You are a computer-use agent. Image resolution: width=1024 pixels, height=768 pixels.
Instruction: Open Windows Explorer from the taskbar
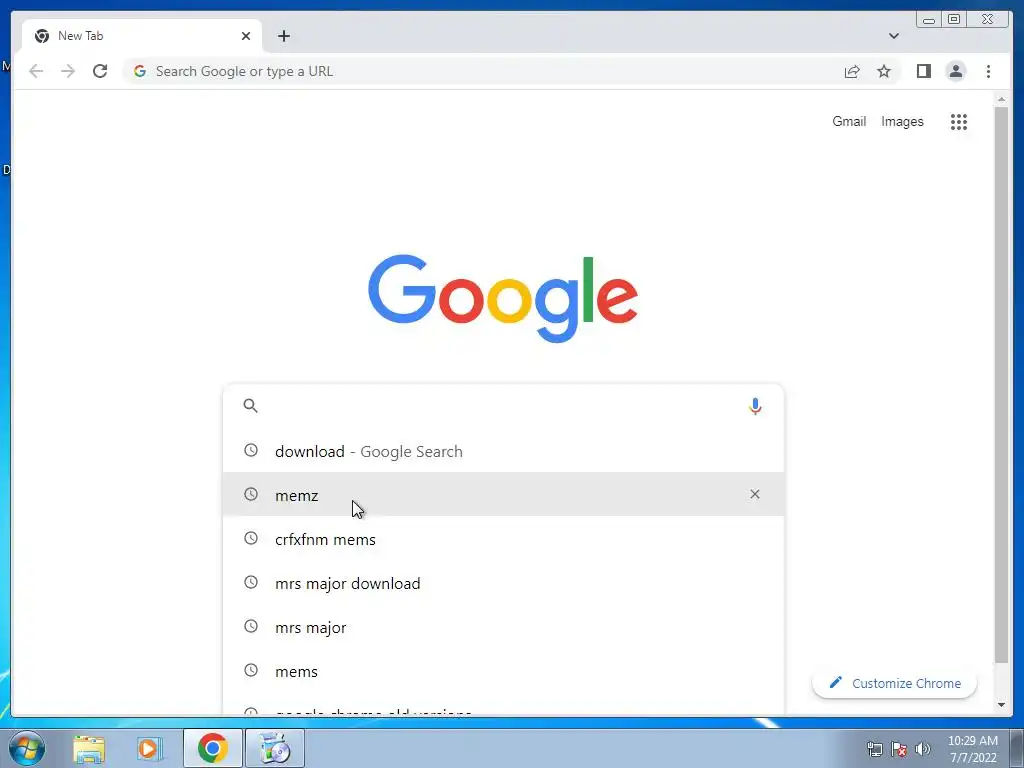89,749
